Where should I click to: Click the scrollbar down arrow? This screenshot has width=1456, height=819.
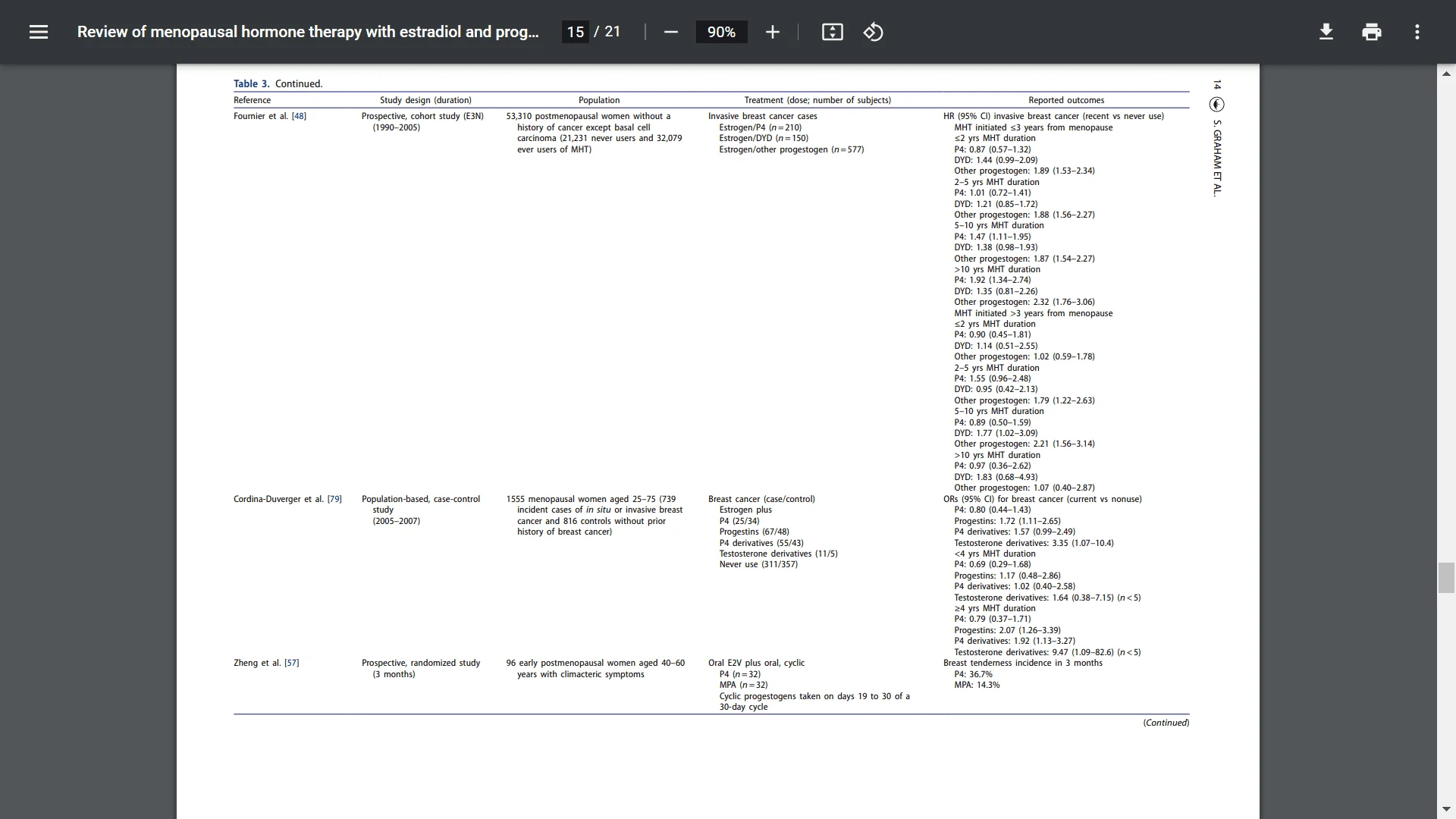point(1446,809)
